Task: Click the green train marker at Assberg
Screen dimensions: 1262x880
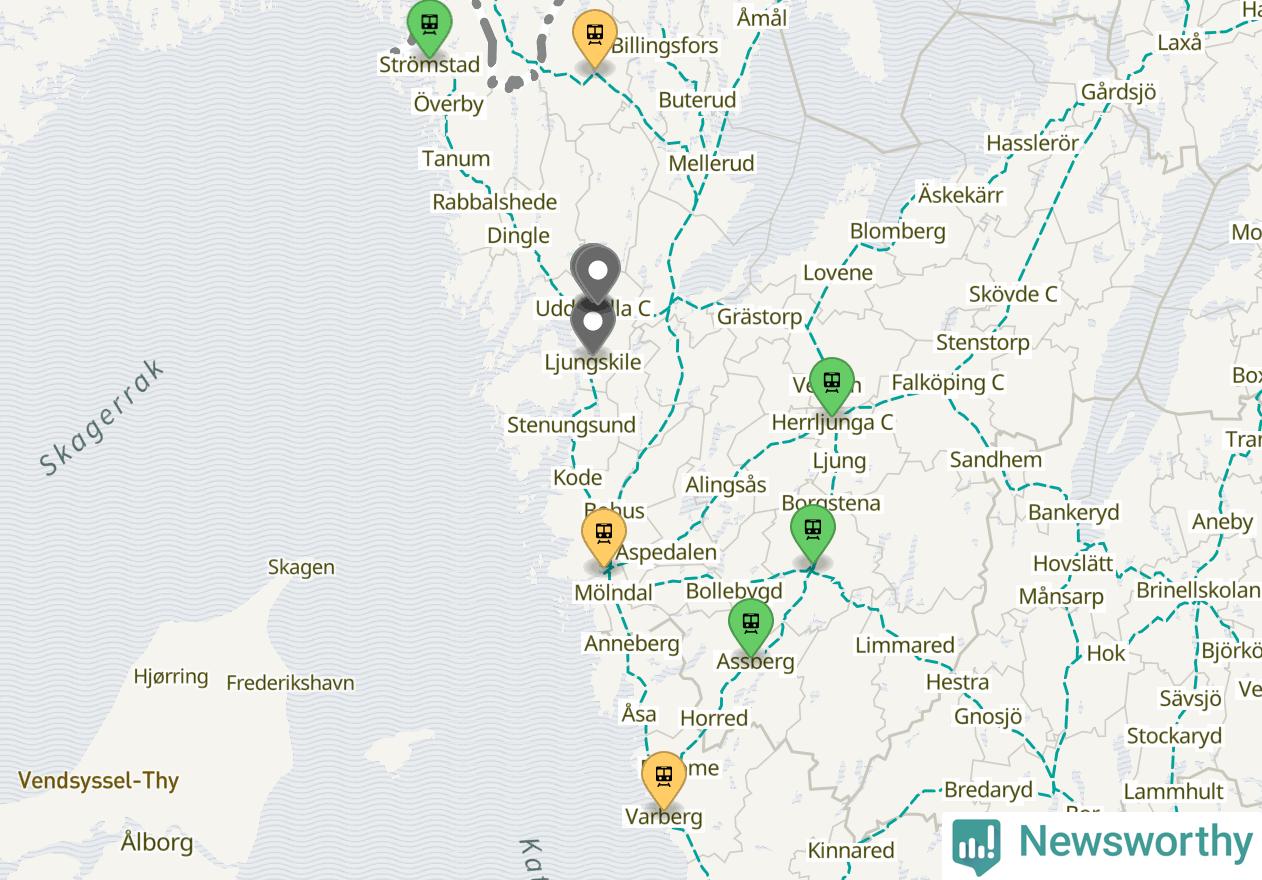Action: click(x=750, y=628)
